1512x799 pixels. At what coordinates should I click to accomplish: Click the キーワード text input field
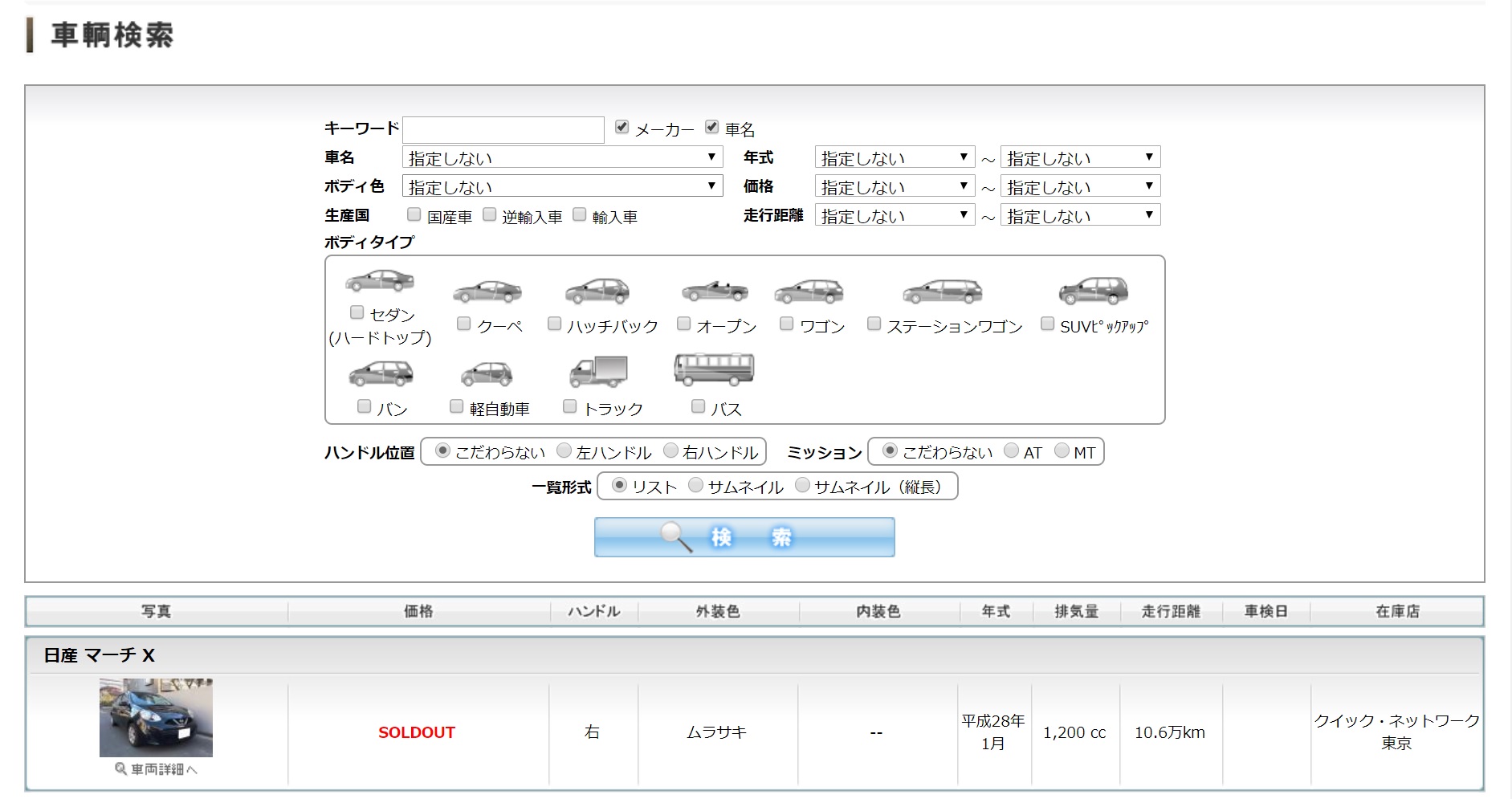(503, 129)
